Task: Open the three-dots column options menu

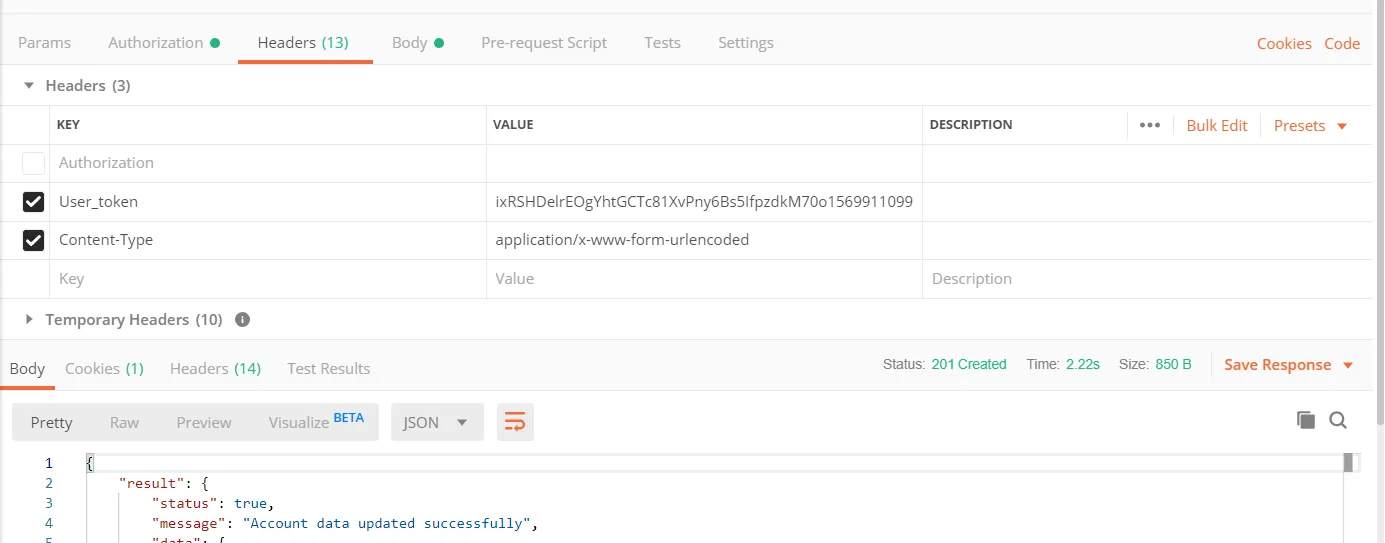Action: (1150, 125)
